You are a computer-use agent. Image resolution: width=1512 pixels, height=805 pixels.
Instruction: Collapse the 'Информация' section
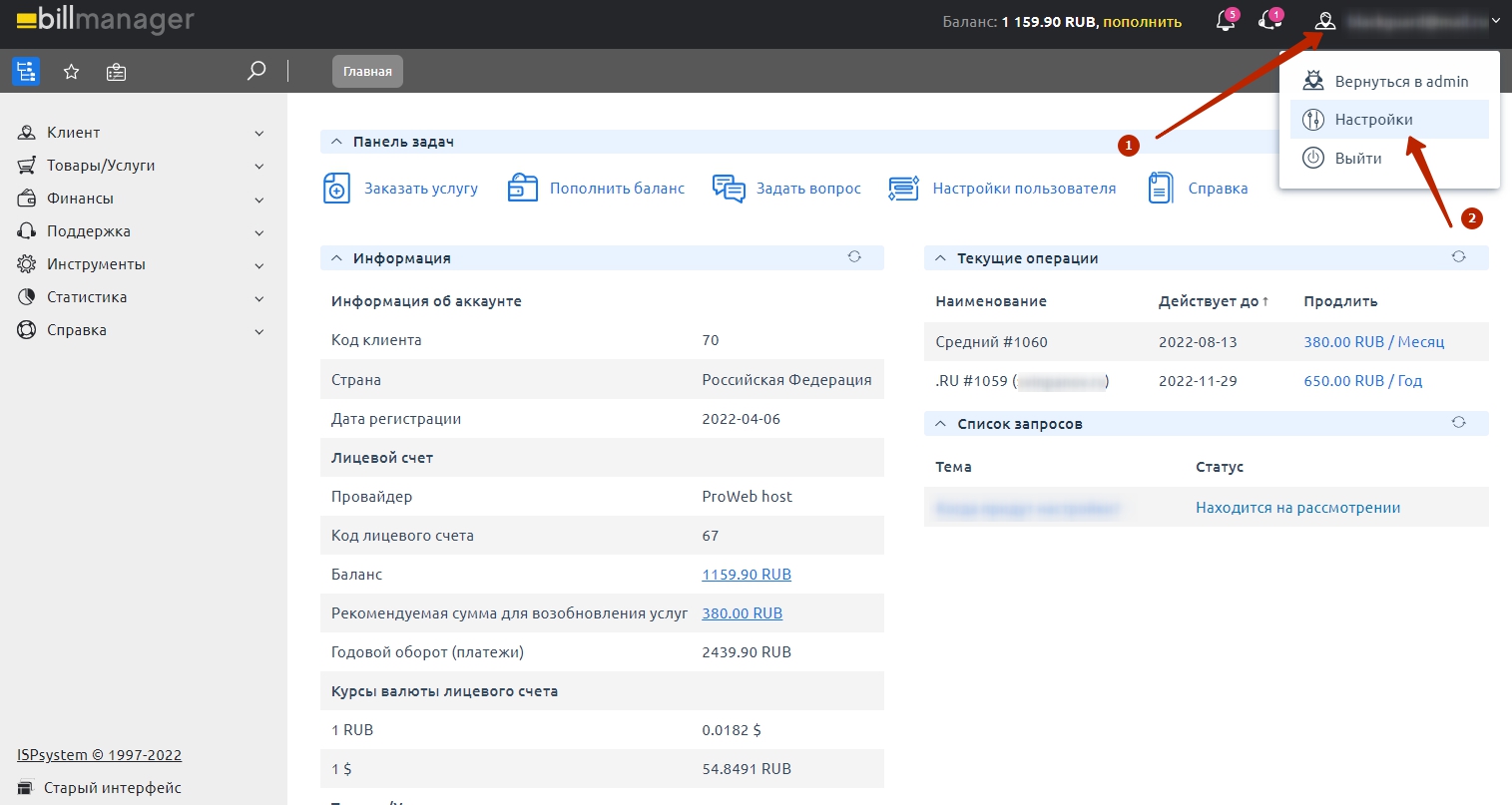[x=336, y=258]
